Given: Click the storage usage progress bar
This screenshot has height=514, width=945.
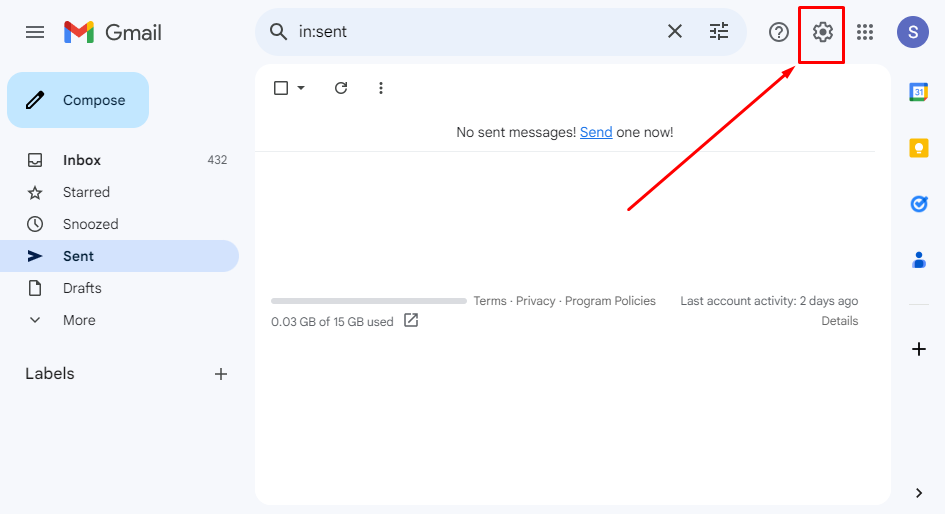Looking at the screenshot, I should 369,301.
